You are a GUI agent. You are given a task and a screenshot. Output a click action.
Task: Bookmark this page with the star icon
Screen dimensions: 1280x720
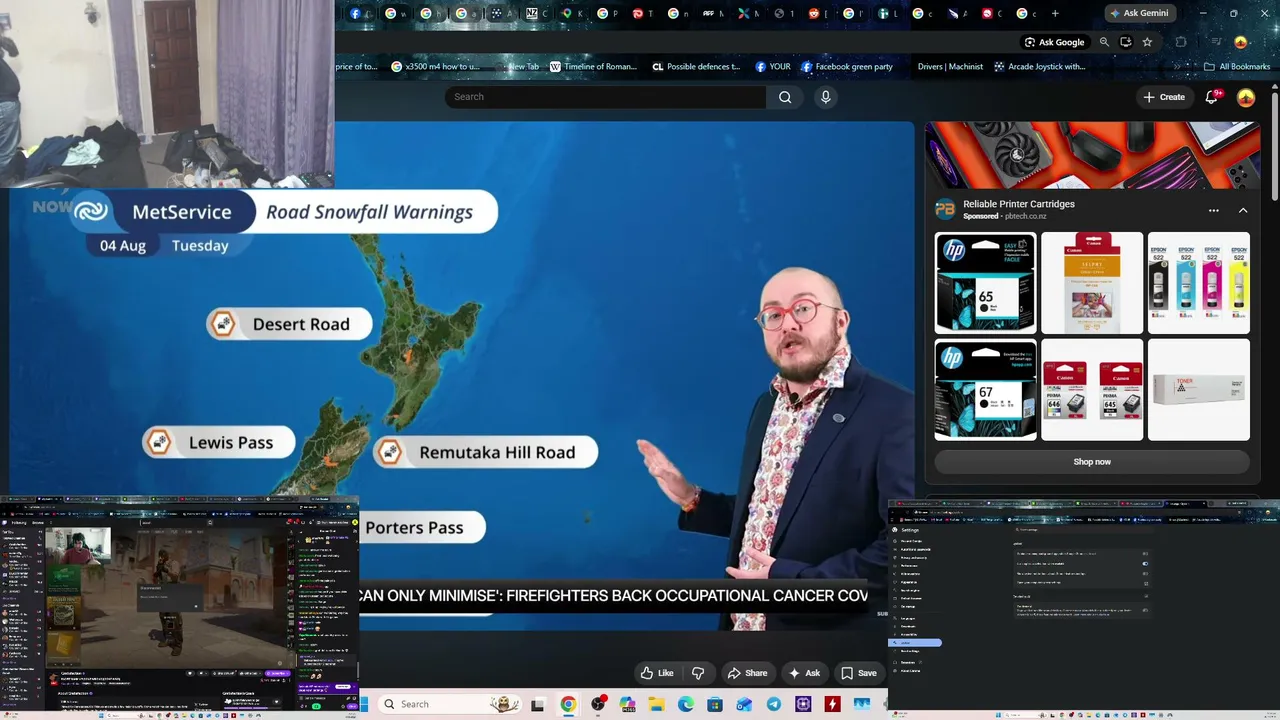coord(1147,42)
